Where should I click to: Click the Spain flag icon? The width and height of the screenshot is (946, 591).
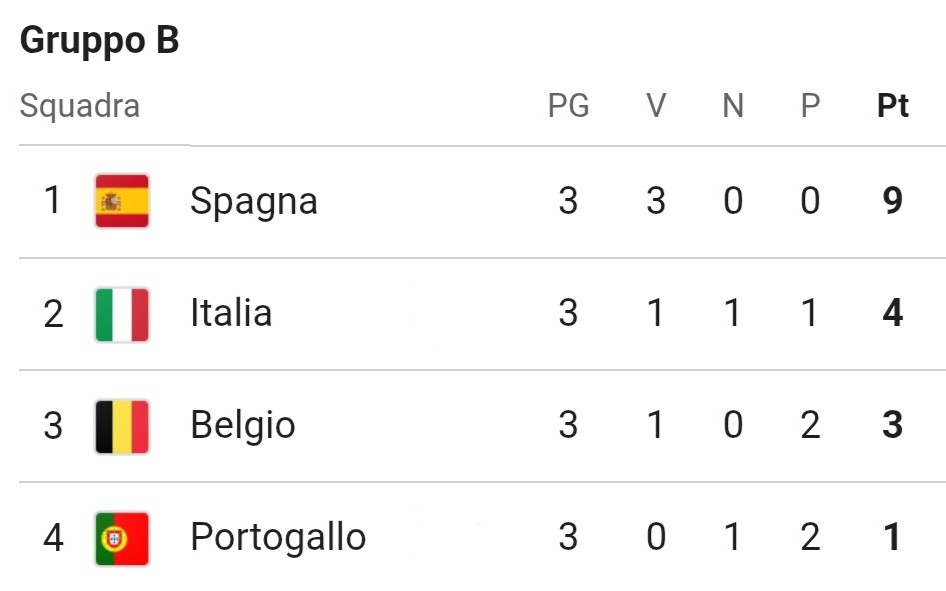click(122, 201)
